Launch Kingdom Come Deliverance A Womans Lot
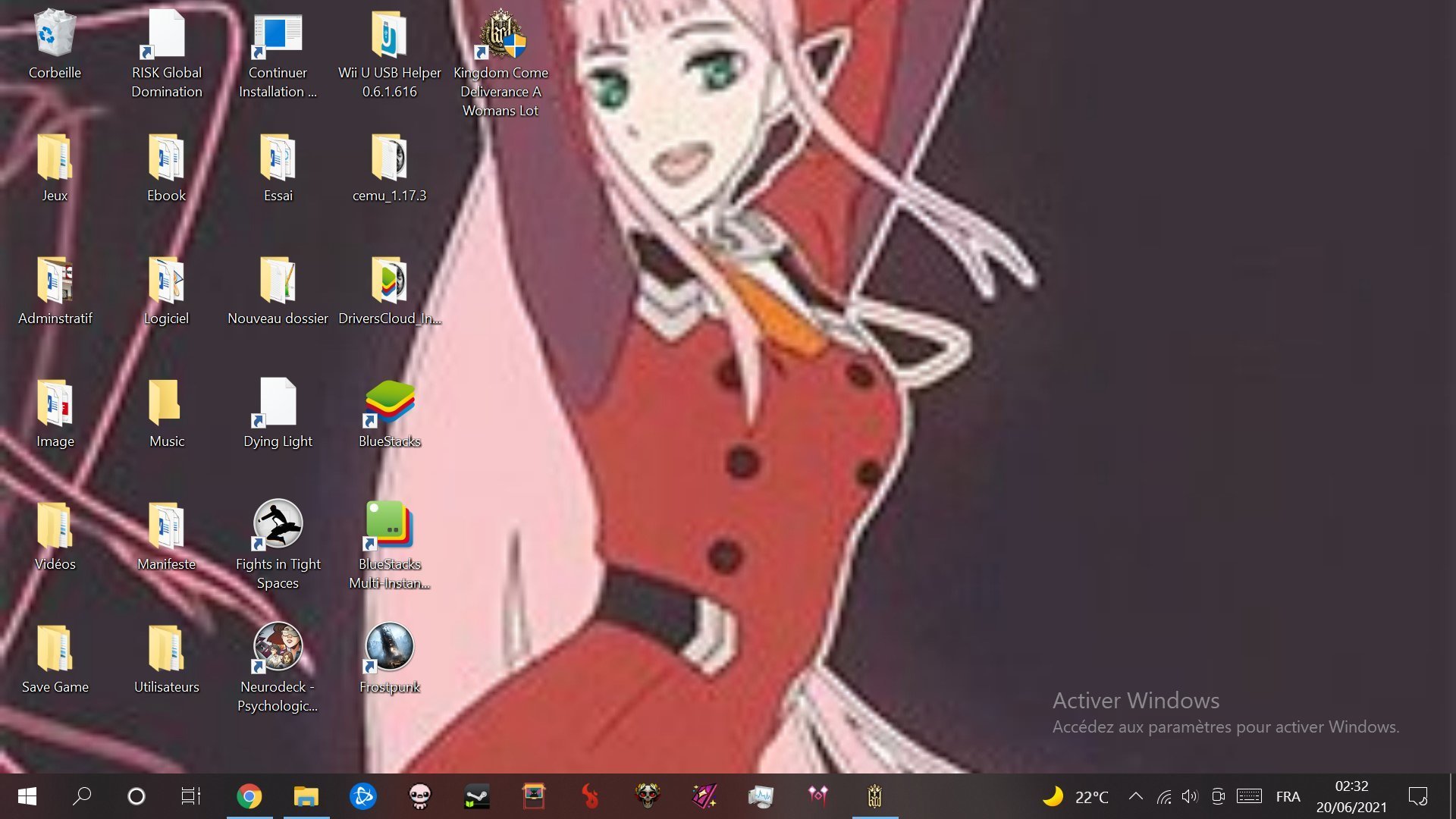The width and height of the screenshot is (1456, 819). coord(500,64)
